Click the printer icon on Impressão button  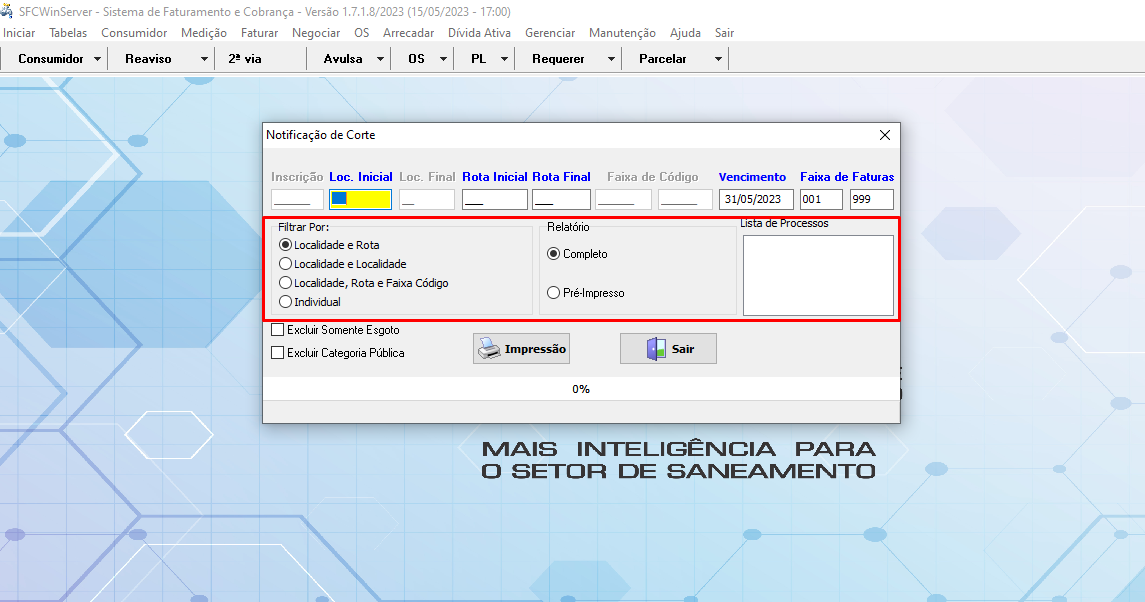point(488,349)
